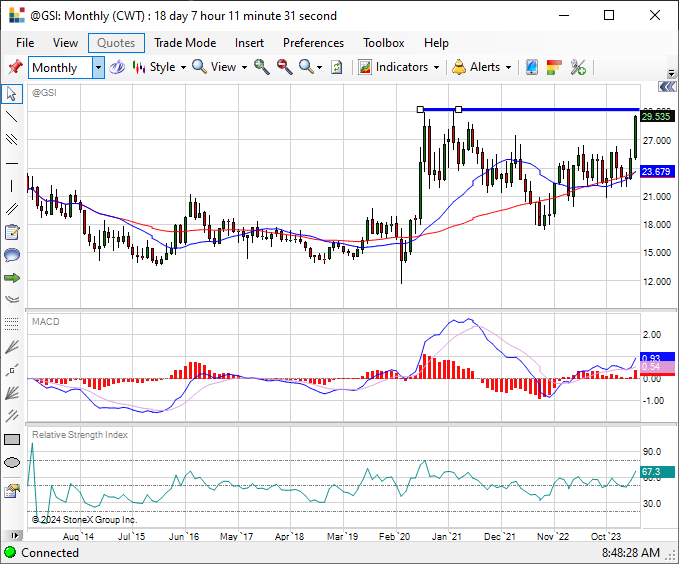Image resolution: width=679 pixels, height=564 pixels.
Task: Zoom in with the green plus magnifier
Action: (x=262, y=67)
